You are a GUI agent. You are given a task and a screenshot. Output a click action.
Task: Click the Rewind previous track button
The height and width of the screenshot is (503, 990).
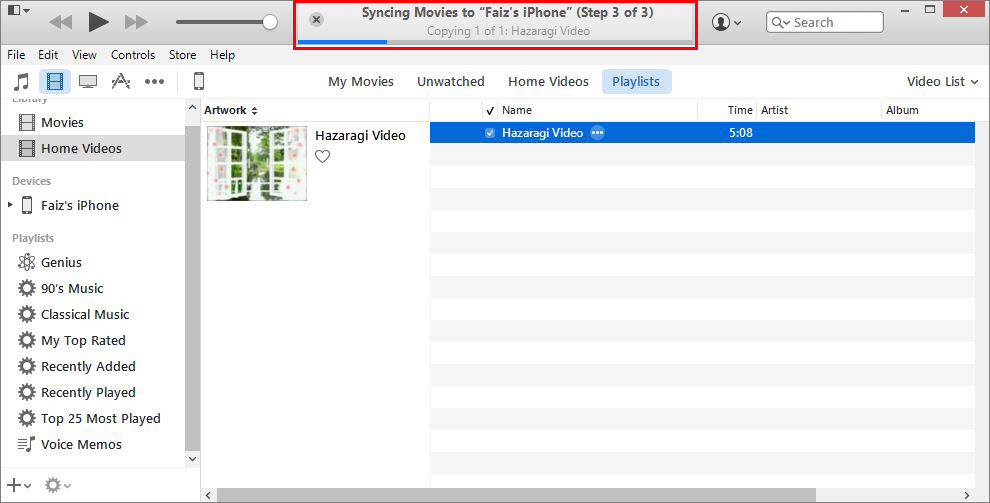[x=61, y=23]
